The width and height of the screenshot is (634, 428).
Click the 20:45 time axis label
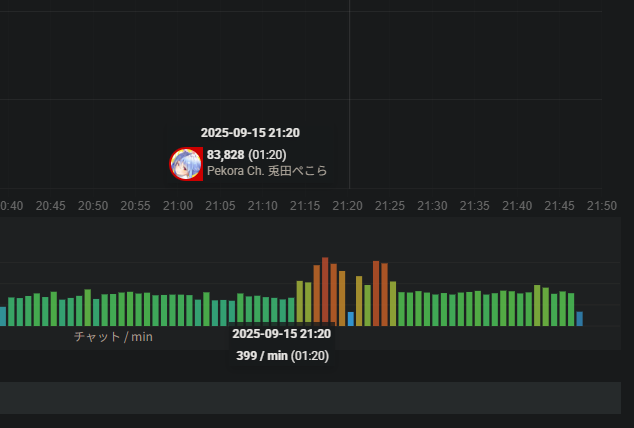(x=51, y=206)
